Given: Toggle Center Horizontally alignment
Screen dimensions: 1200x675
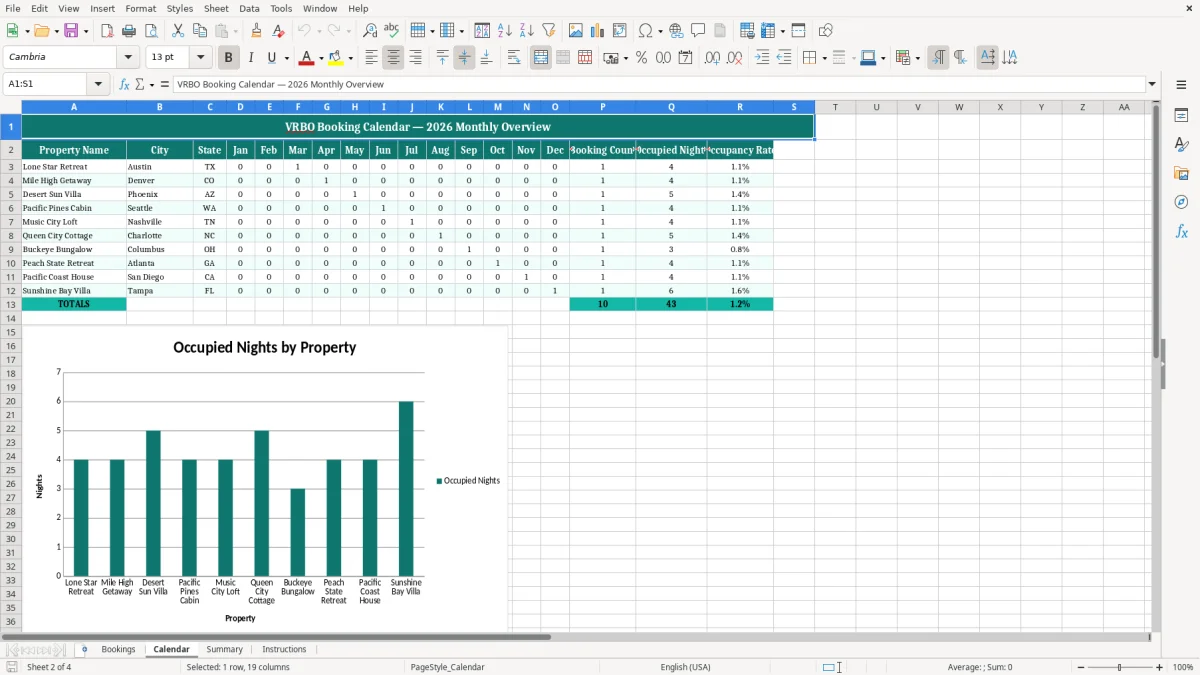Looking at the screenshot, I should tap(393, 58).
